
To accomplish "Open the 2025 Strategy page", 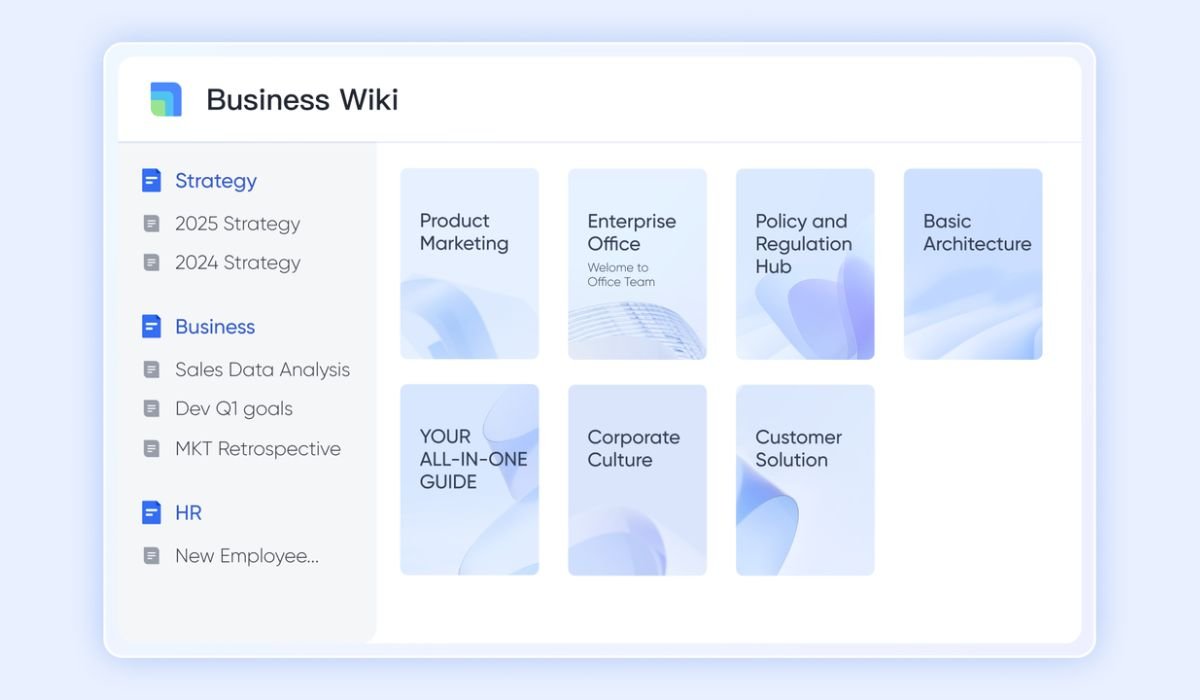I will [x=237, y=224].
